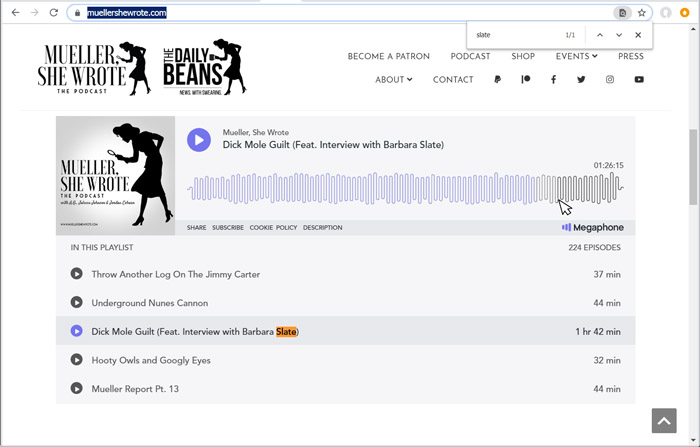This screenshot has width=700, height=447.
Task: Open the SHOP menu item
Action: pyautogui.click(x=523, y=56)
